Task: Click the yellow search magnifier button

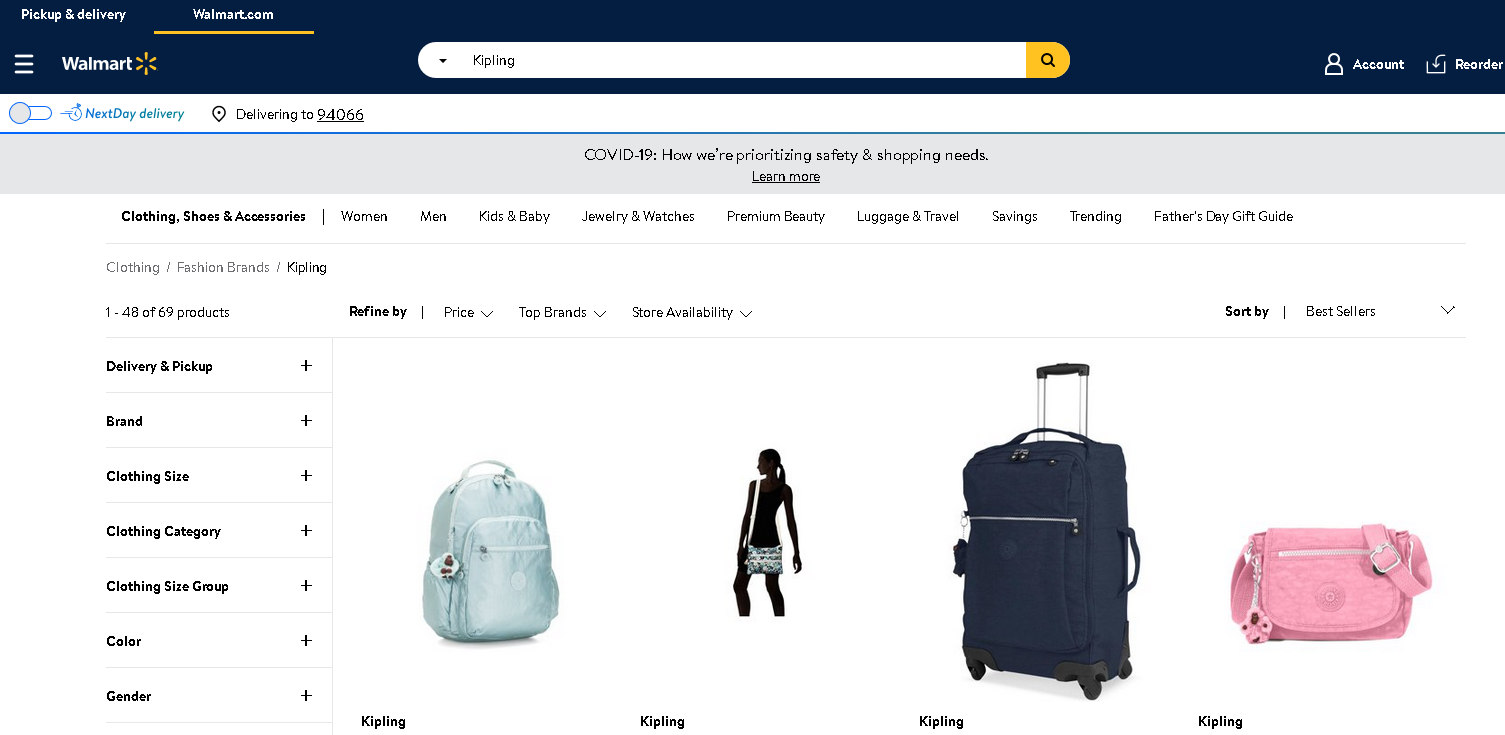Action: (1047, 60)
